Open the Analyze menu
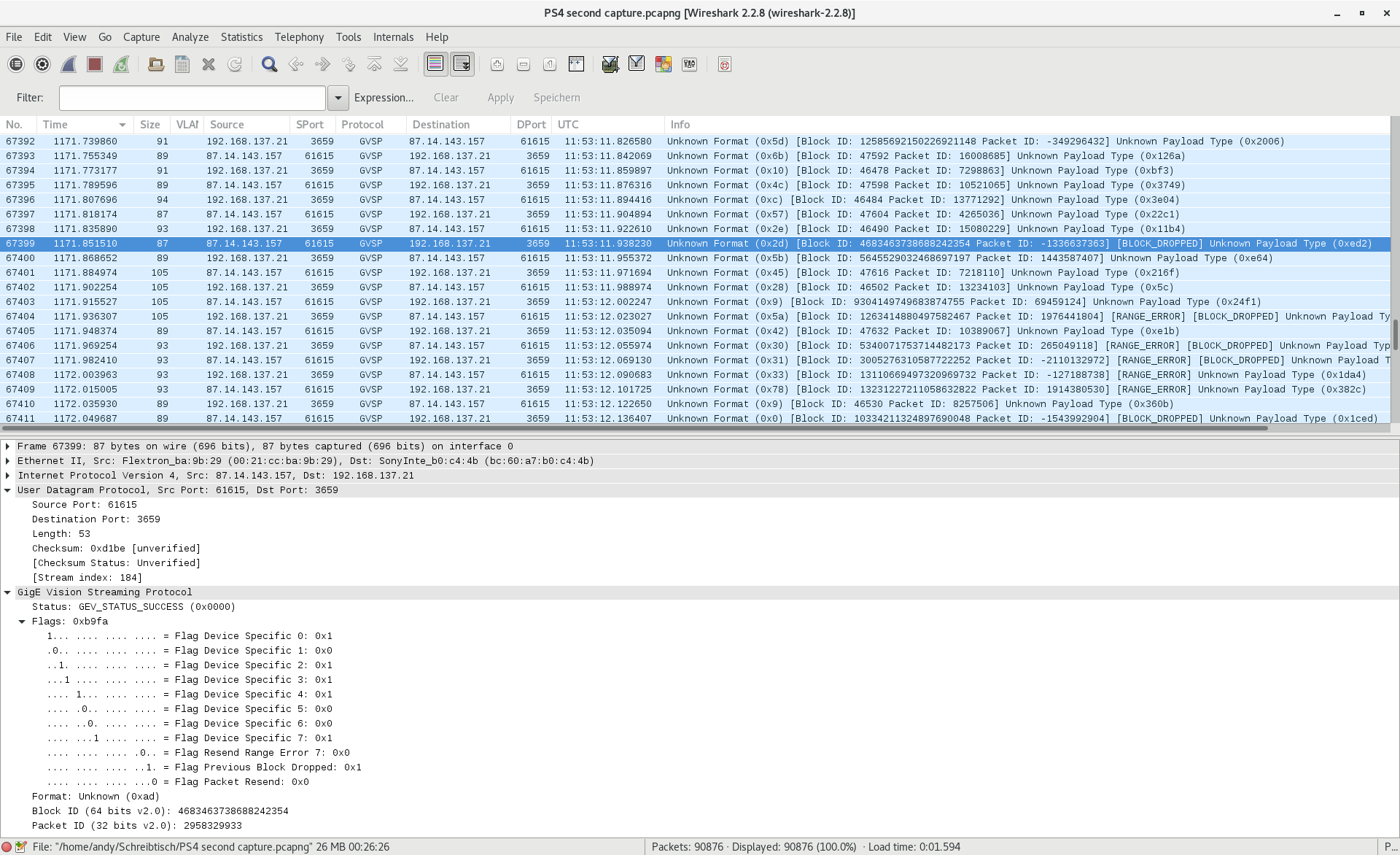The height and width of the screenshot is (855, 1400). click(189, 37)
